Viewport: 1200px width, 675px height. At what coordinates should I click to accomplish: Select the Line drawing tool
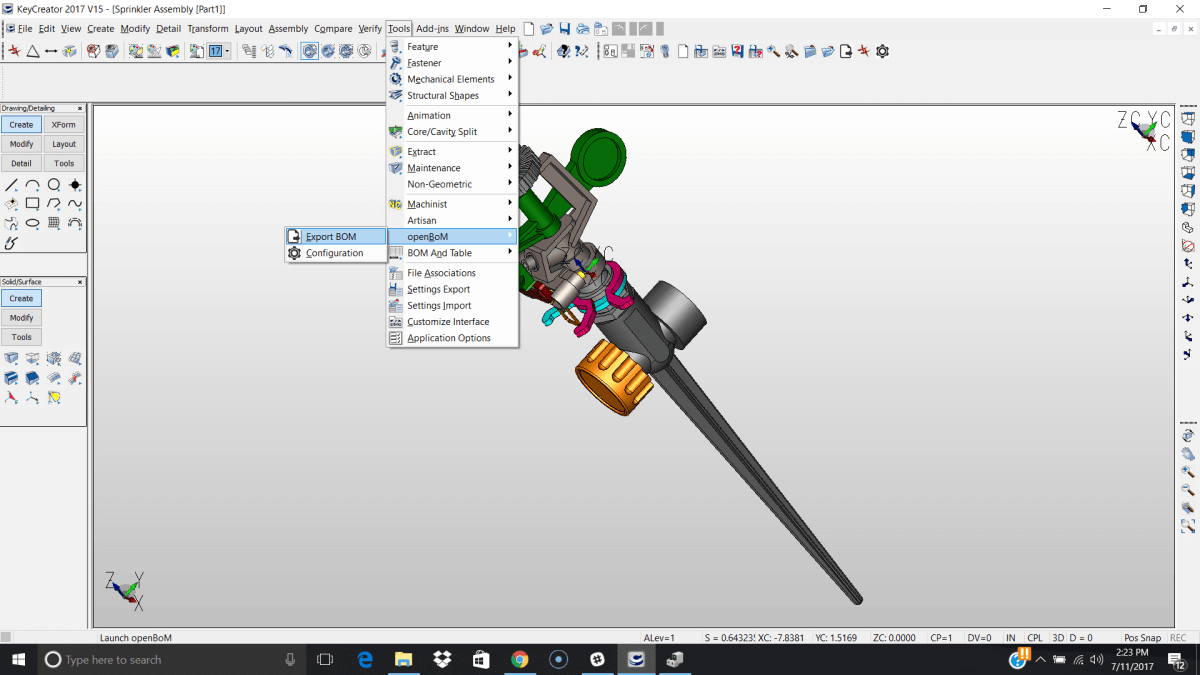(x=11, y=185)
